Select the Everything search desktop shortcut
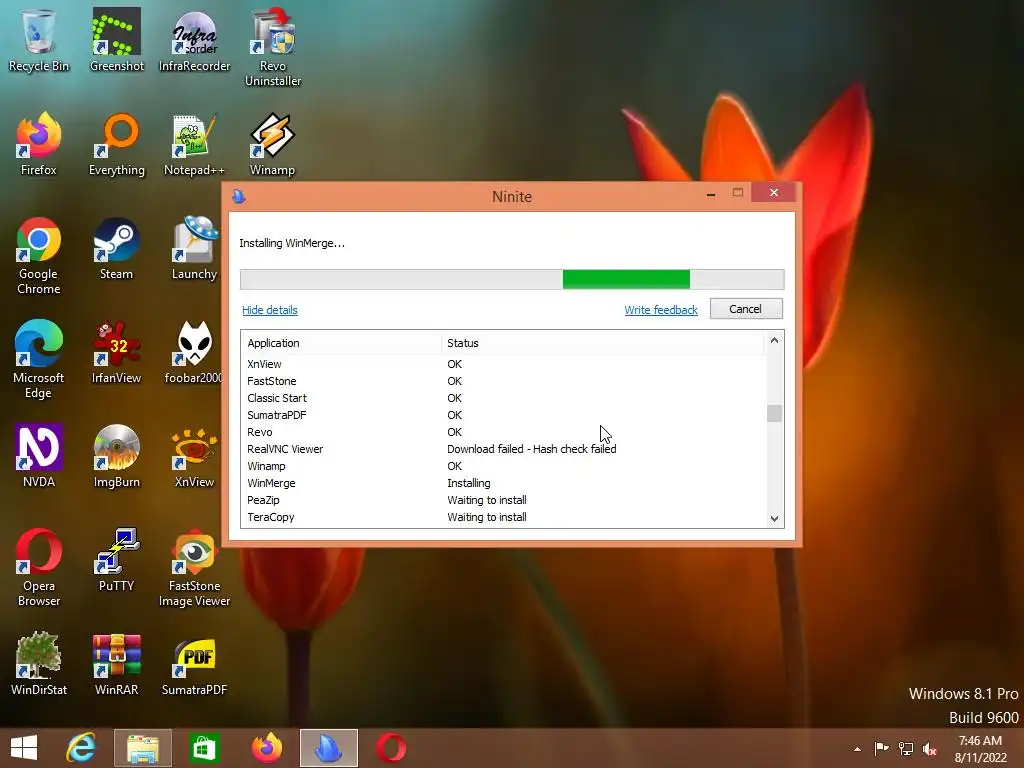This screenshot has height=768, width=1024. click(116, 144)
